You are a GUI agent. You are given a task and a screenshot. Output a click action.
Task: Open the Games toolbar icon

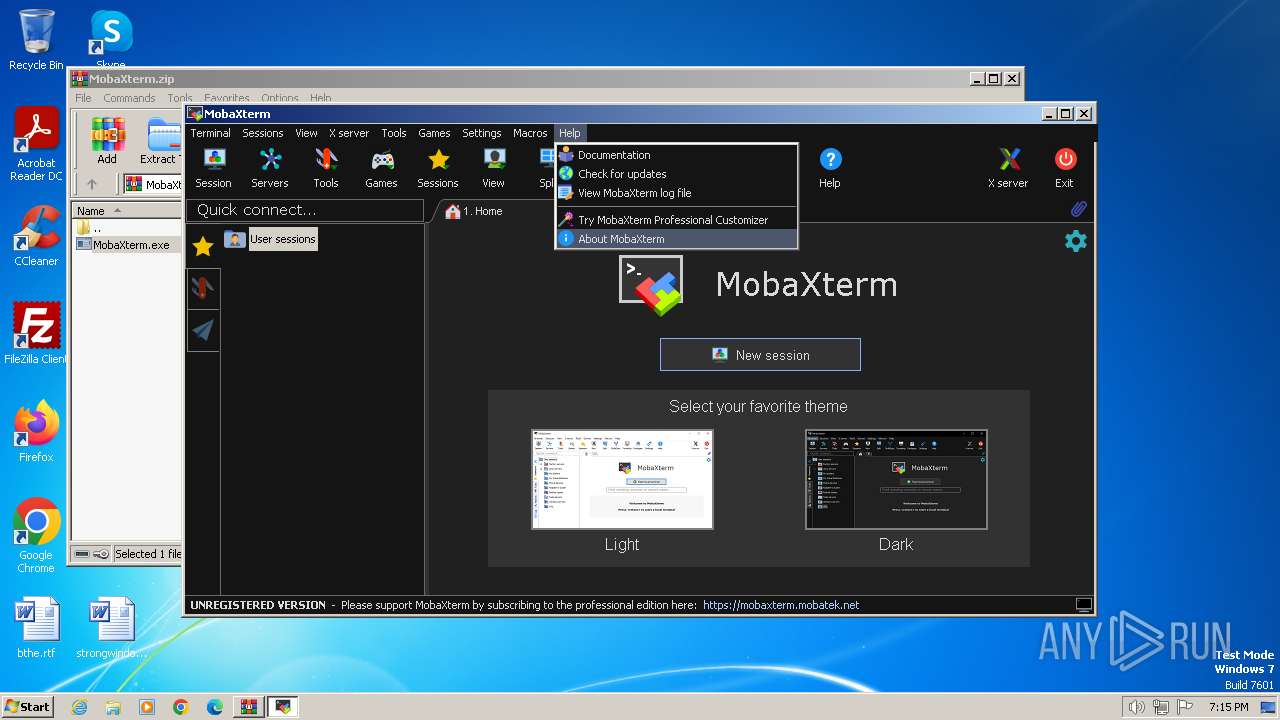tap(381, 168)
